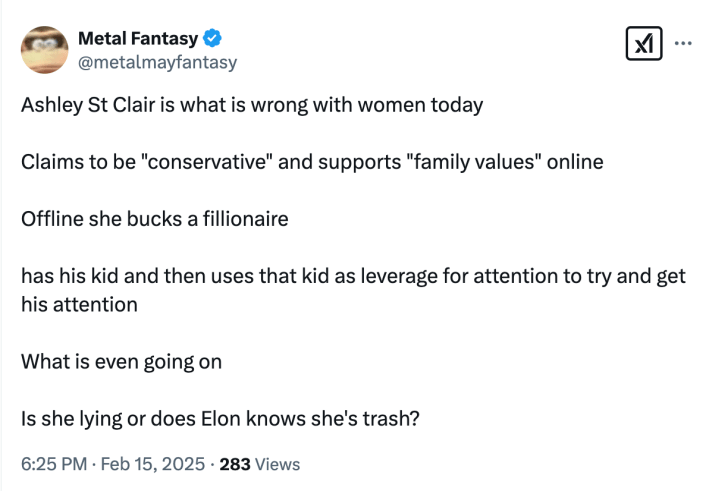Click the wrapped text "his attention"
The image size is (709, 491).
point(79,304)
